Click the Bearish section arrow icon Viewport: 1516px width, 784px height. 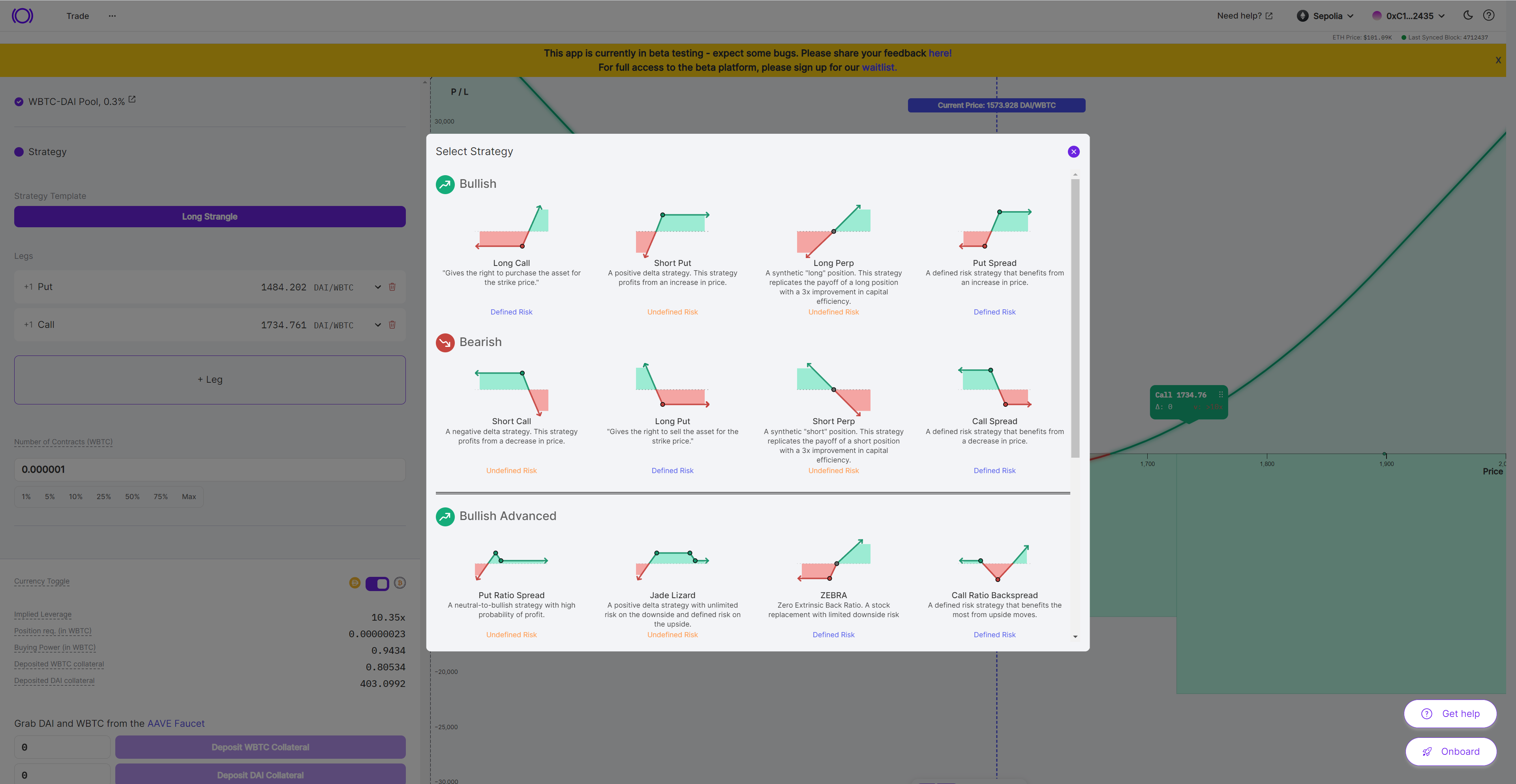[x=445, y=342]
